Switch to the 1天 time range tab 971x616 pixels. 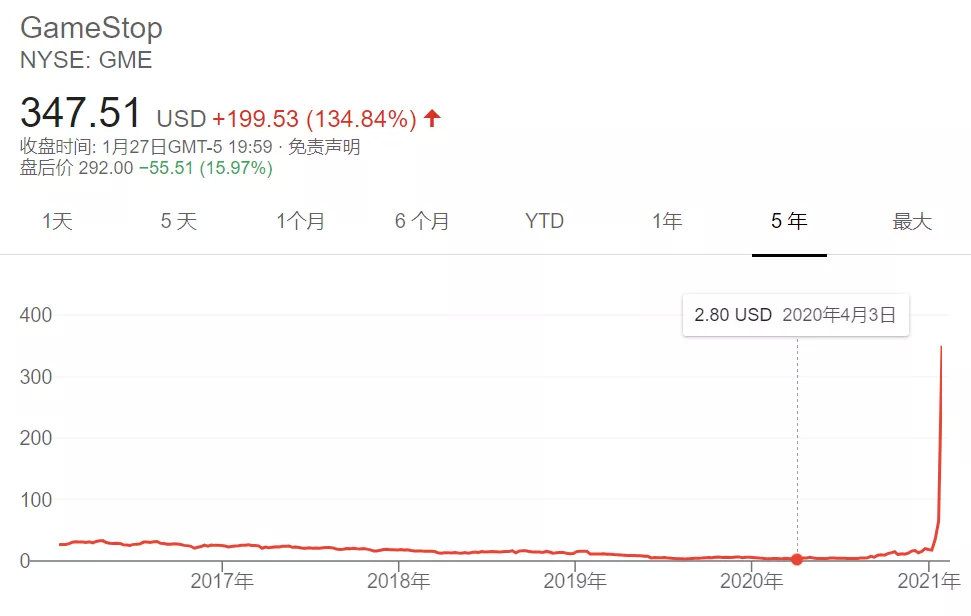(57, 221)
